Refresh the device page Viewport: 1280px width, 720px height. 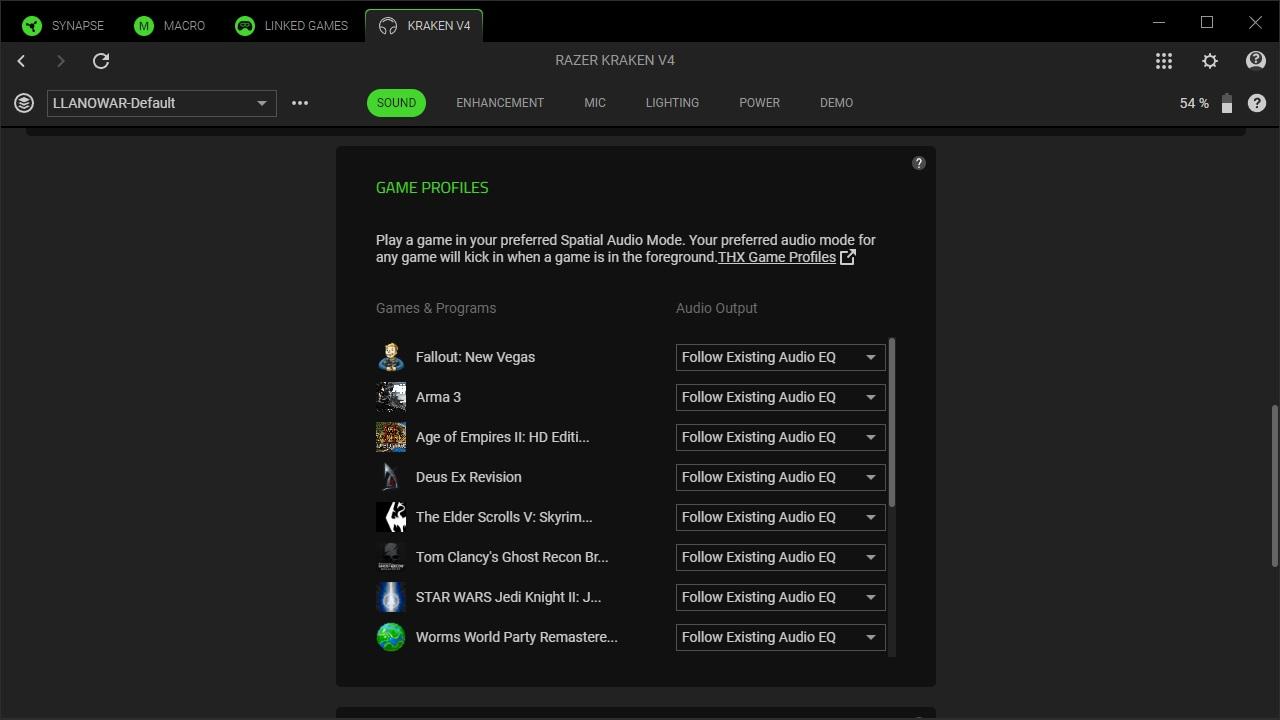[x=101, y=61]
